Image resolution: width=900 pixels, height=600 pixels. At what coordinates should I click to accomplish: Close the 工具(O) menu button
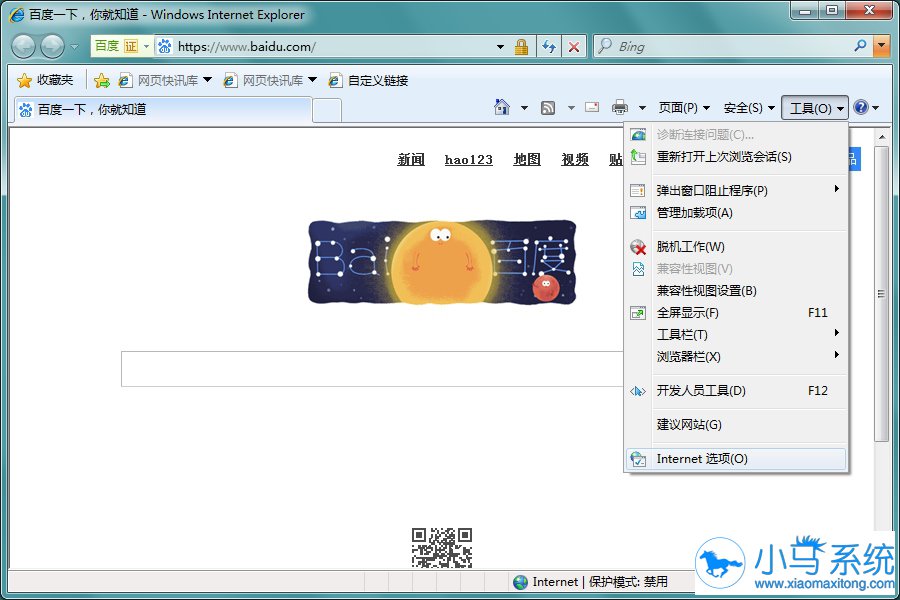(x=814, y=108)
